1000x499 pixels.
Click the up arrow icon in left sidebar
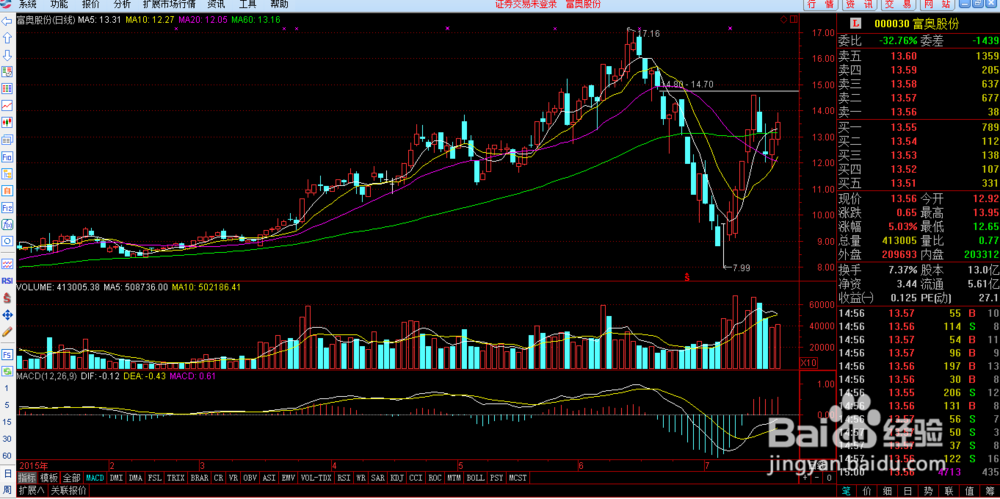[7, 38]
